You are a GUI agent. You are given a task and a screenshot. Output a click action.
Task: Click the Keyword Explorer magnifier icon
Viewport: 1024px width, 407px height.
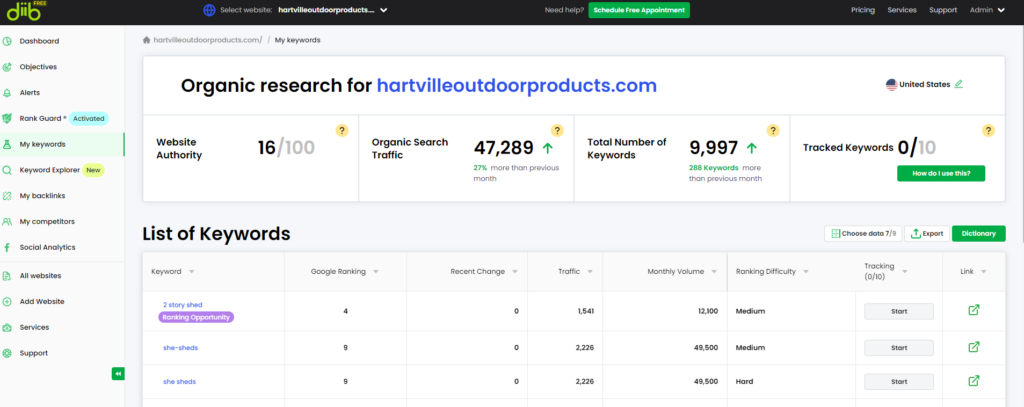click(x=7, y=170)
